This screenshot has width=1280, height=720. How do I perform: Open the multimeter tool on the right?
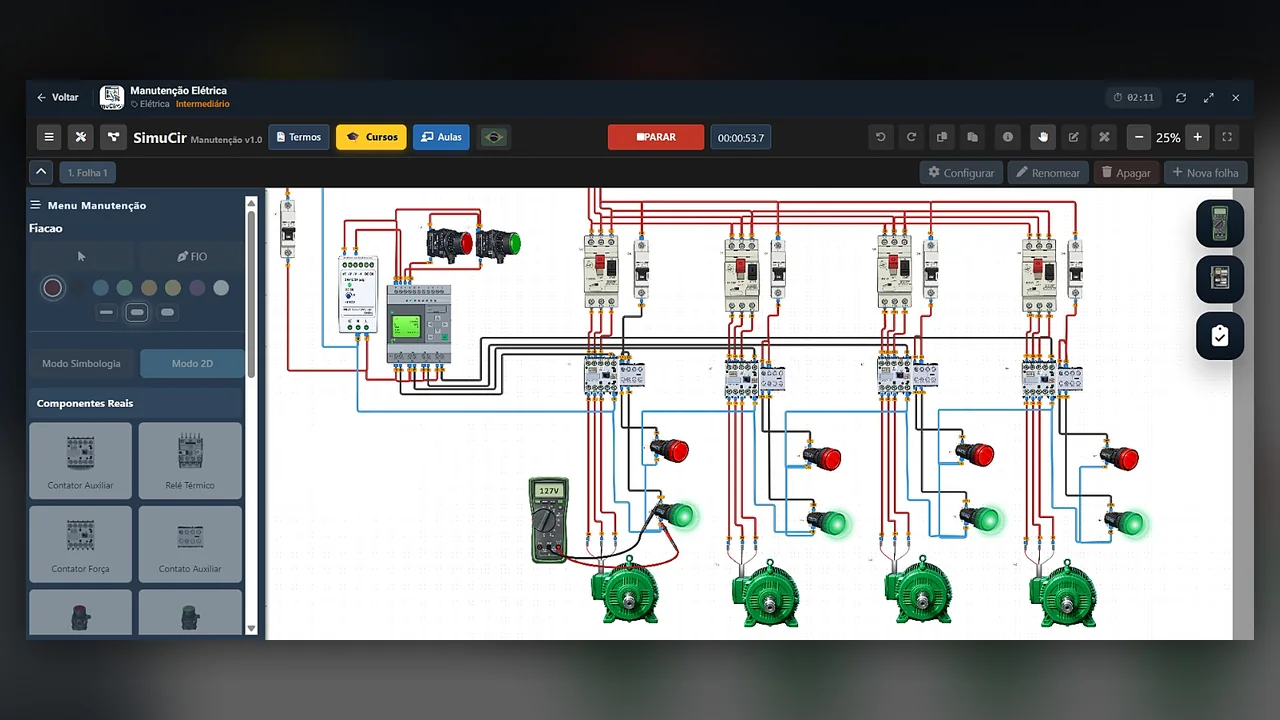(x=1220, y=223)
